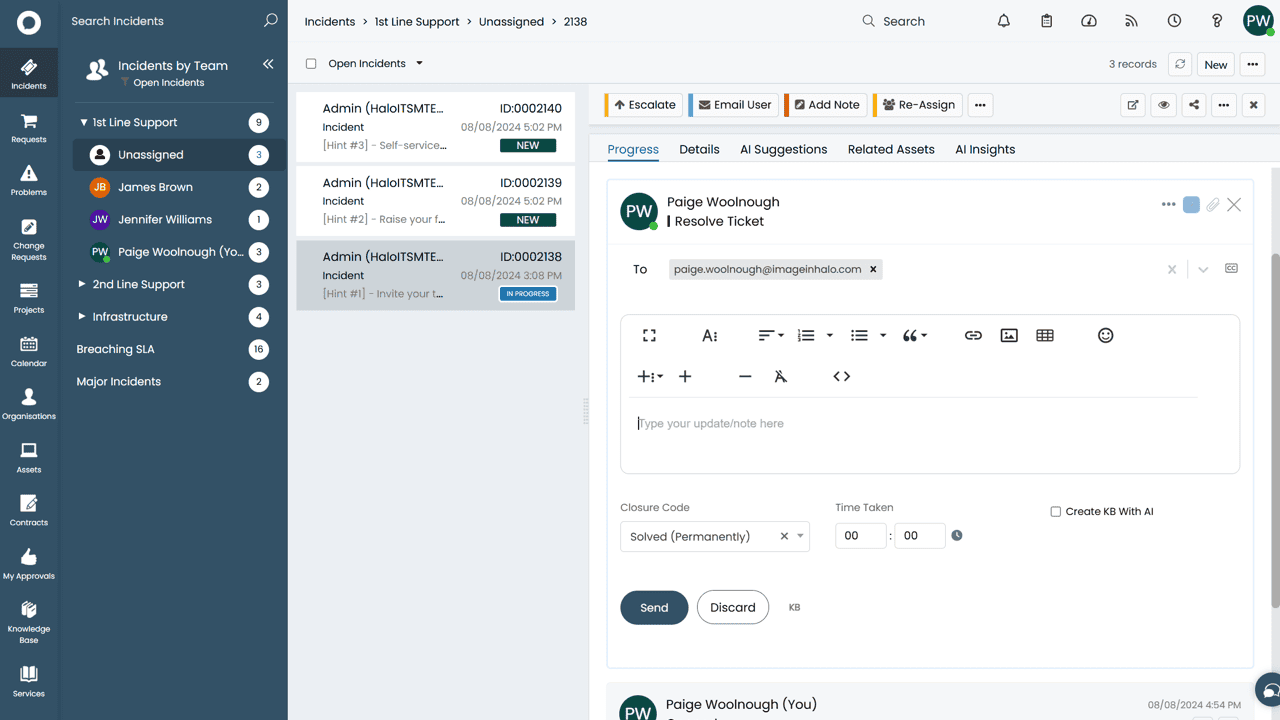Click the Escalate action button
This screenshot has height=720, width=1280.
[644, 105]
